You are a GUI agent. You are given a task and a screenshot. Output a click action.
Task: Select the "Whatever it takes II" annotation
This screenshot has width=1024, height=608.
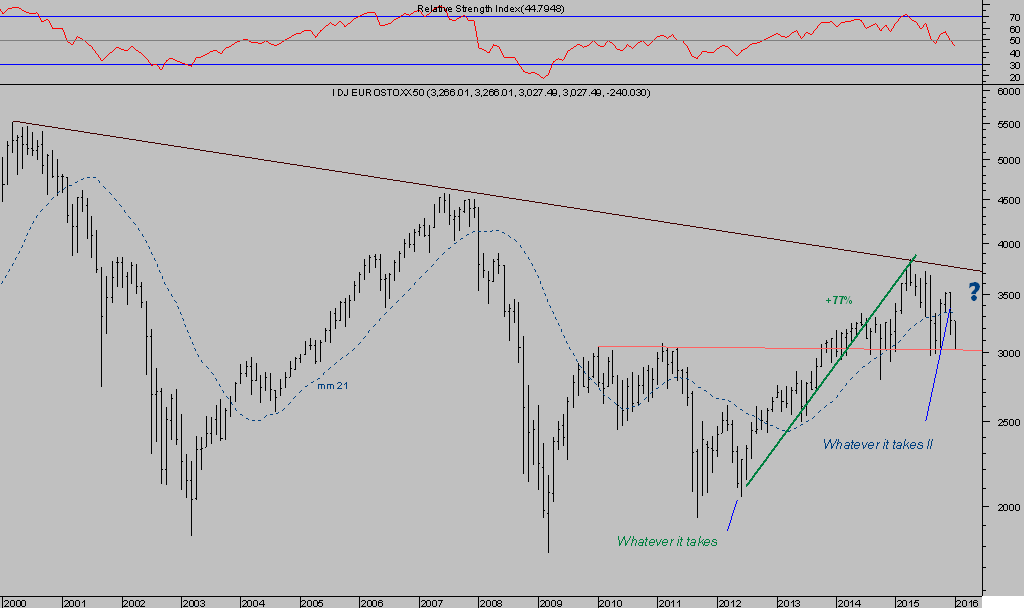click(877, 444)
